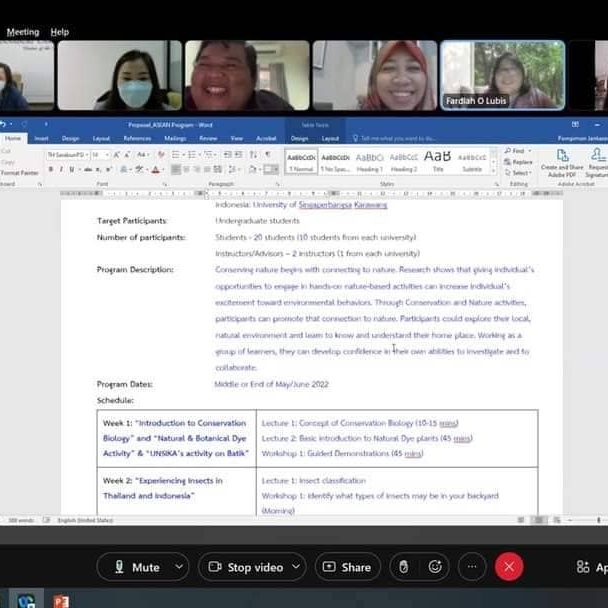This screenshot has height=608, width=608.
Task: Click Replace in the Editing group
Action: point(520,161)
